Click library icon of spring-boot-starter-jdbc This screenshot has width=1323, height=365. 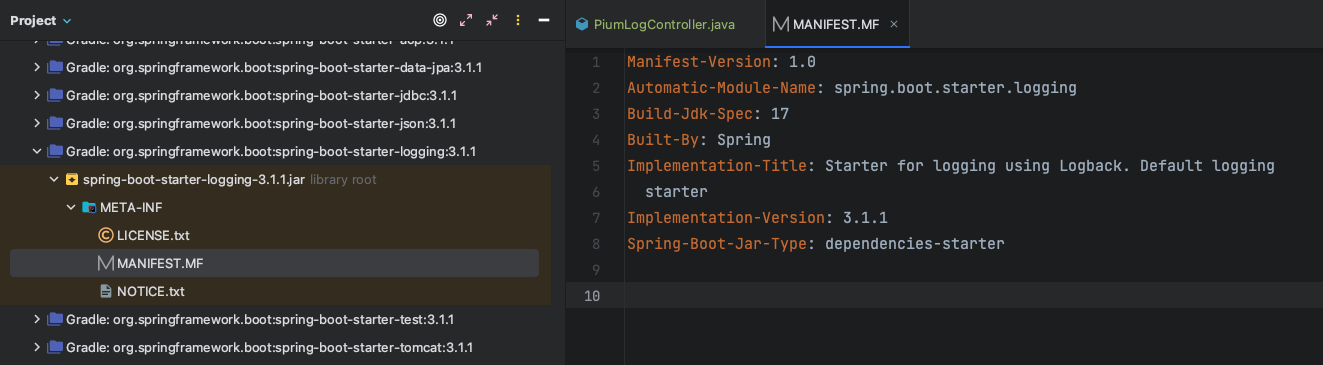click(55, 96)
